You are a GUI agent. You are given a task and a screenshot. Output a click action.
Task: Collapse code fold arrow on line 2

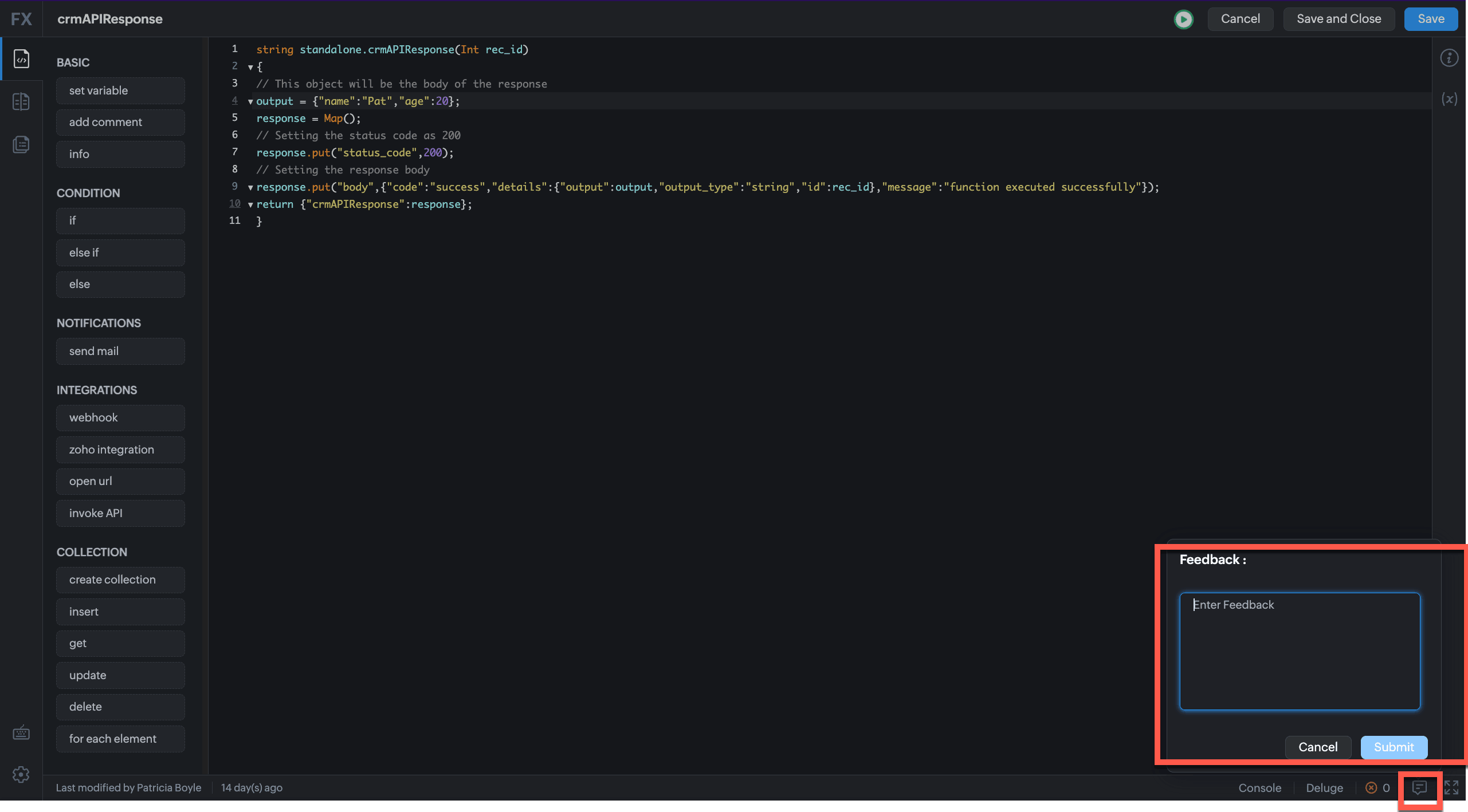click(x=250, y=68)
